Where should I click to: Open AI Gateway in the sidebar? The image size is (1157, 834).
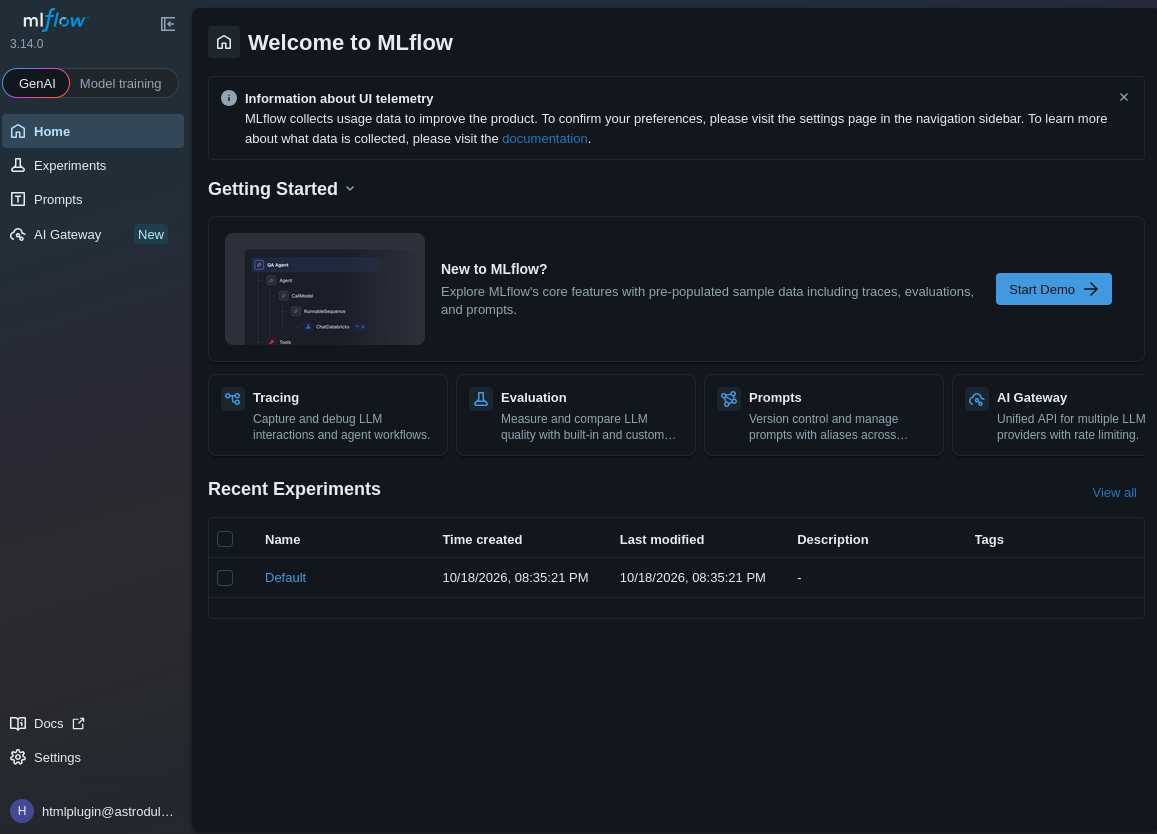[93, 235]
